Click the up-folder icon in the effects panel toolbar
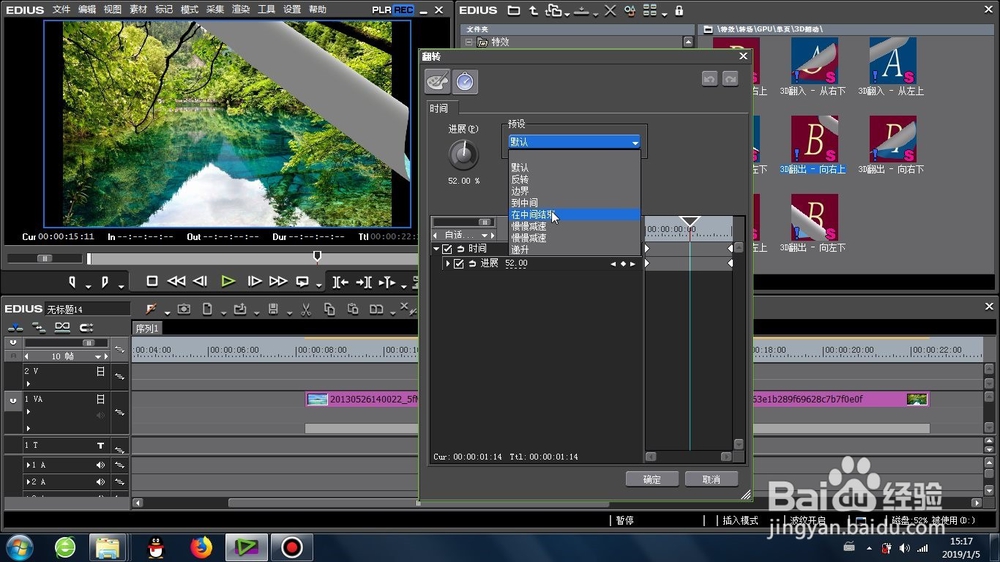 tap(533, 10)
